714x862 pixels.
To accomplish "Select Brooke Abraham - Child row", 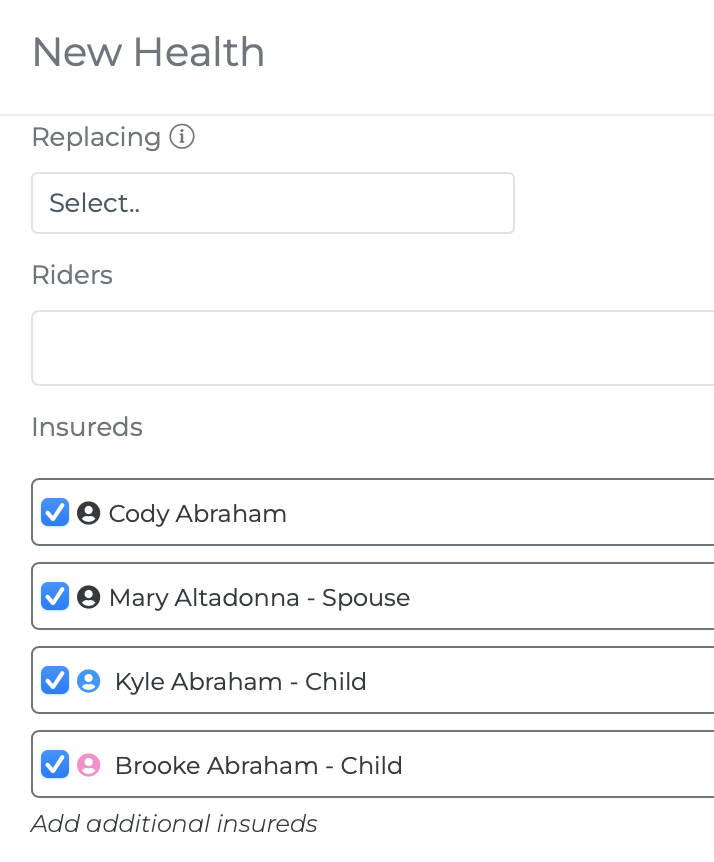I will (x=373, y=764).
